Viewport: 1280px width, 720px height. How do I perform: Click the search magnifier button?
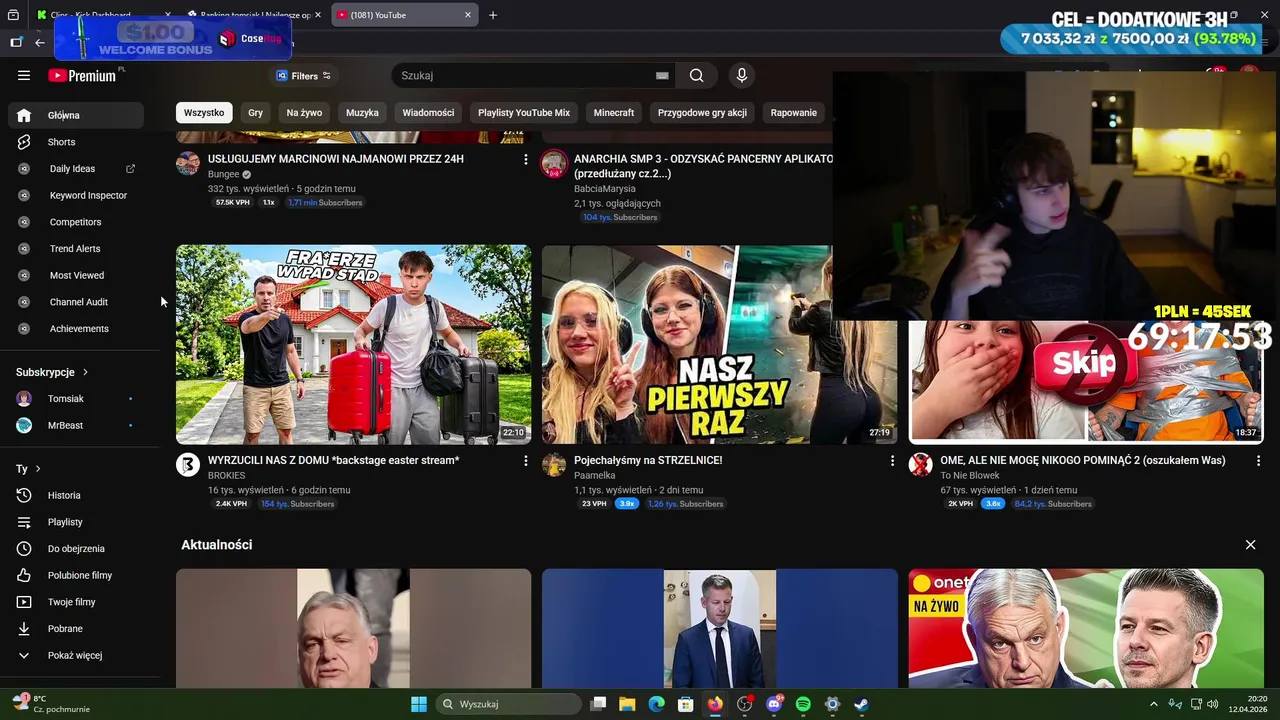tap(696, 75)
